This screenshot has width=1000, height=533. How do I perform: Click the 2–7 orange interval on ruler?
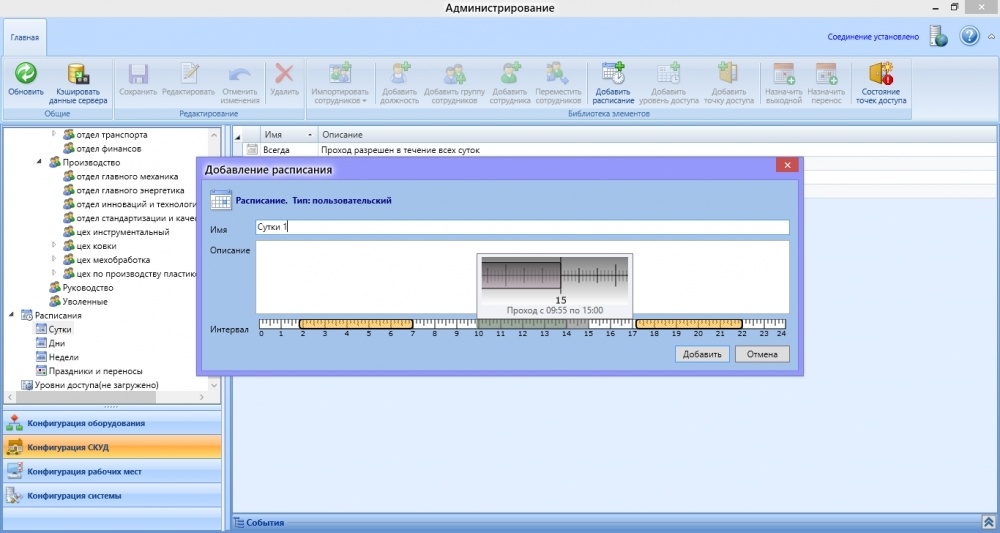click(356, 324)
